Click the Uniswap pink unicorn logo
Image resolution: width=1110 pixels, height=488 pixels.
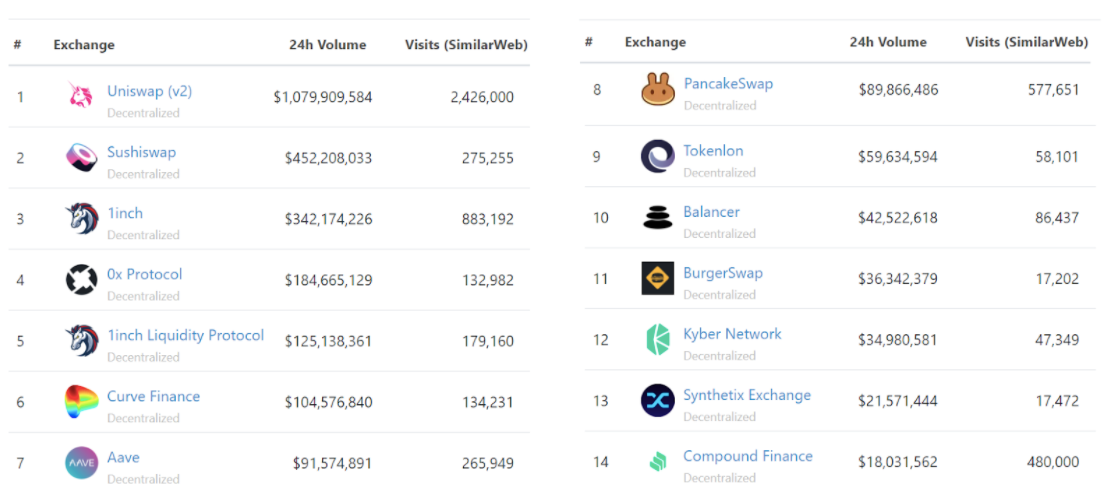tap(81, 97)
